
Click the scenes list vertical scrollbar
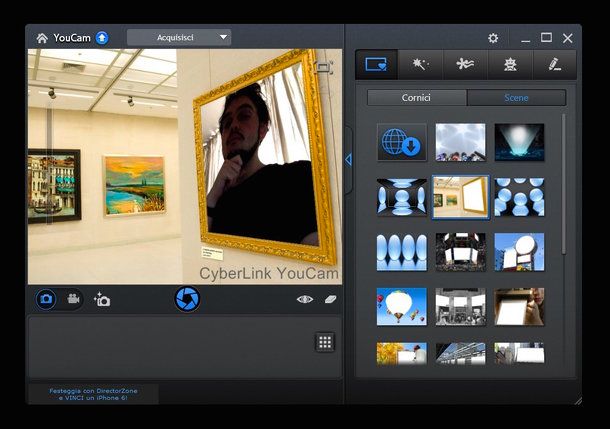(564, 185)
